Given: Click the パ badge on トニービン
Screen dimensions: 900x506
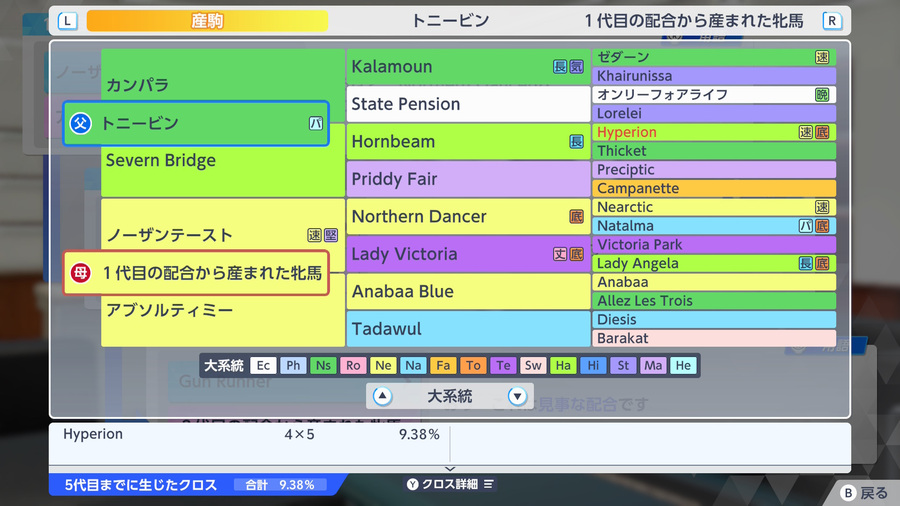Looking at the screenshot, I should click(316, 123).
